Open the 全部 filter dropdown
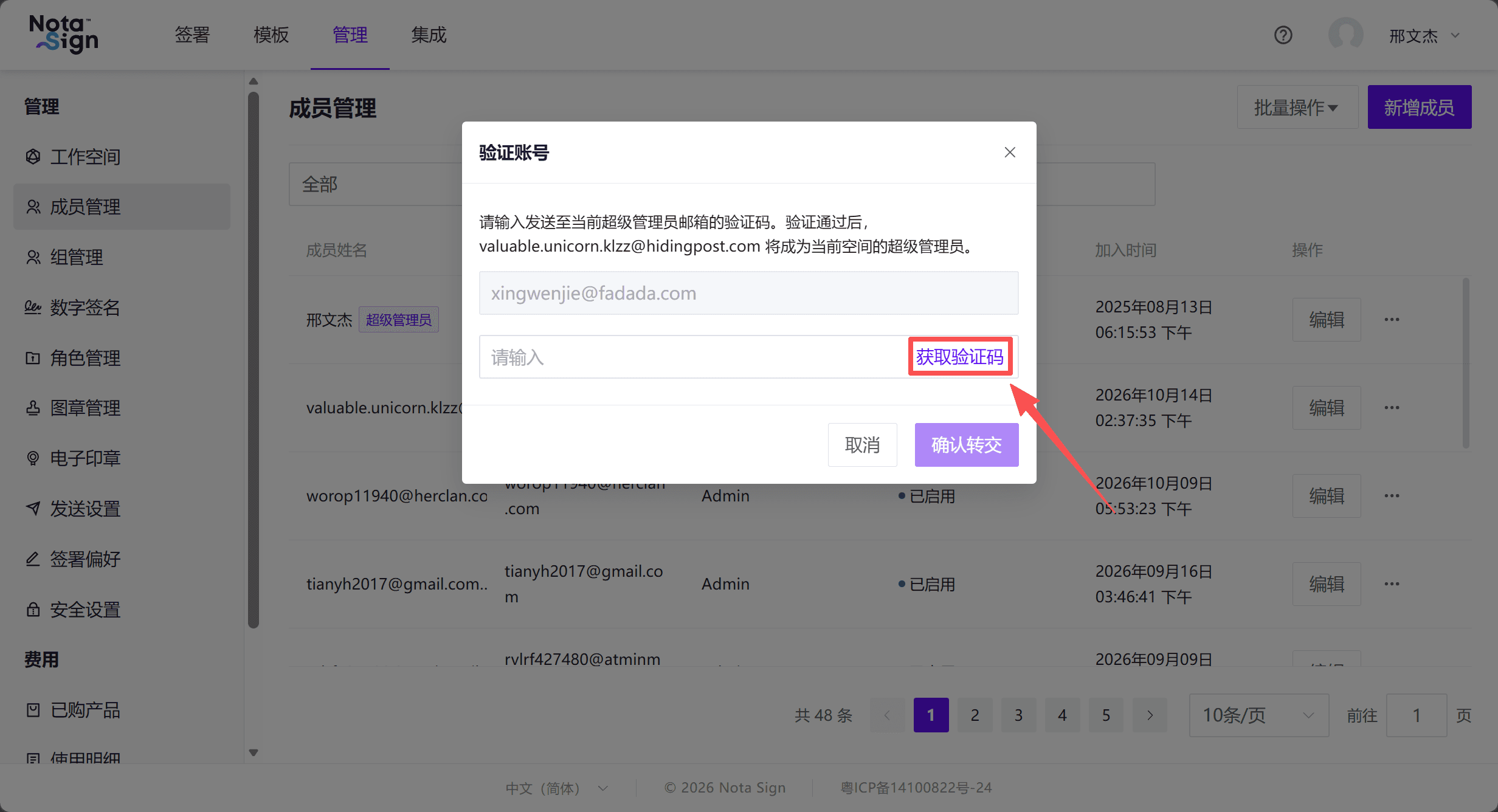Image resolution: width=1498 pixels, height=812 pixels. tap(375, 184)
